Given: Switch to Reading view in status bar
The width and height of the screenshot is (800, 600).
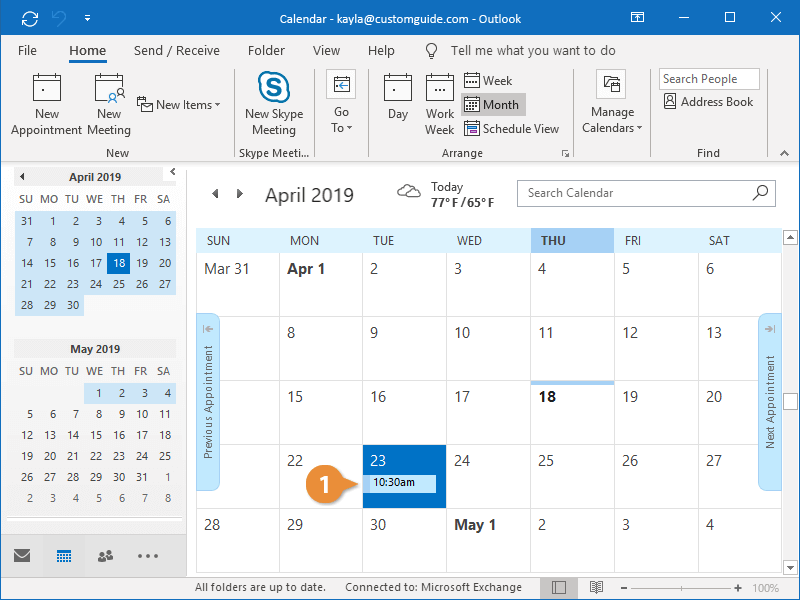Looking at the screenshot, I should [x=596, y=588].
